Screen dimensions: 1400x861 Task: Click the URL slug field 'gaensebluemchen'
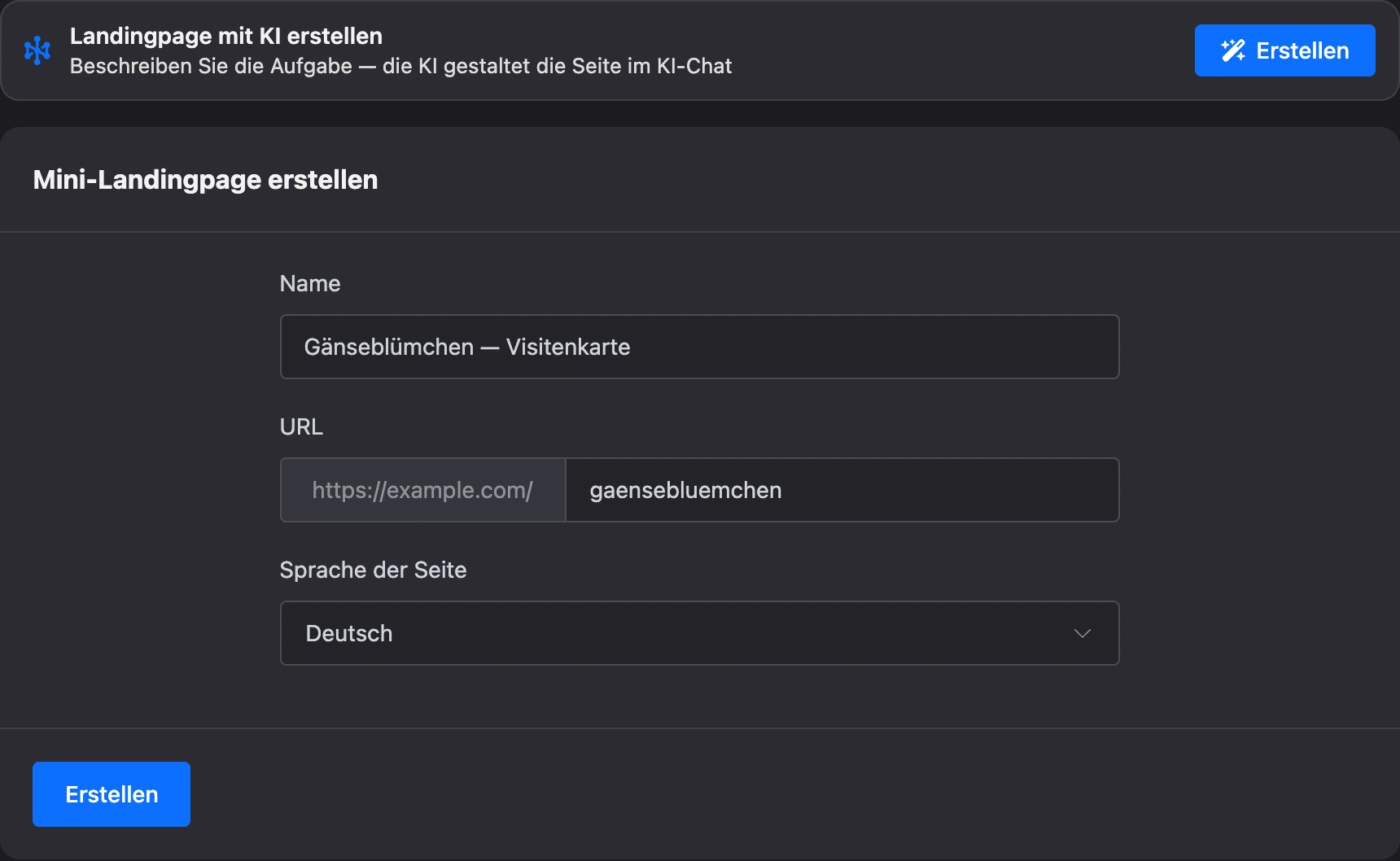coord(842,490)
